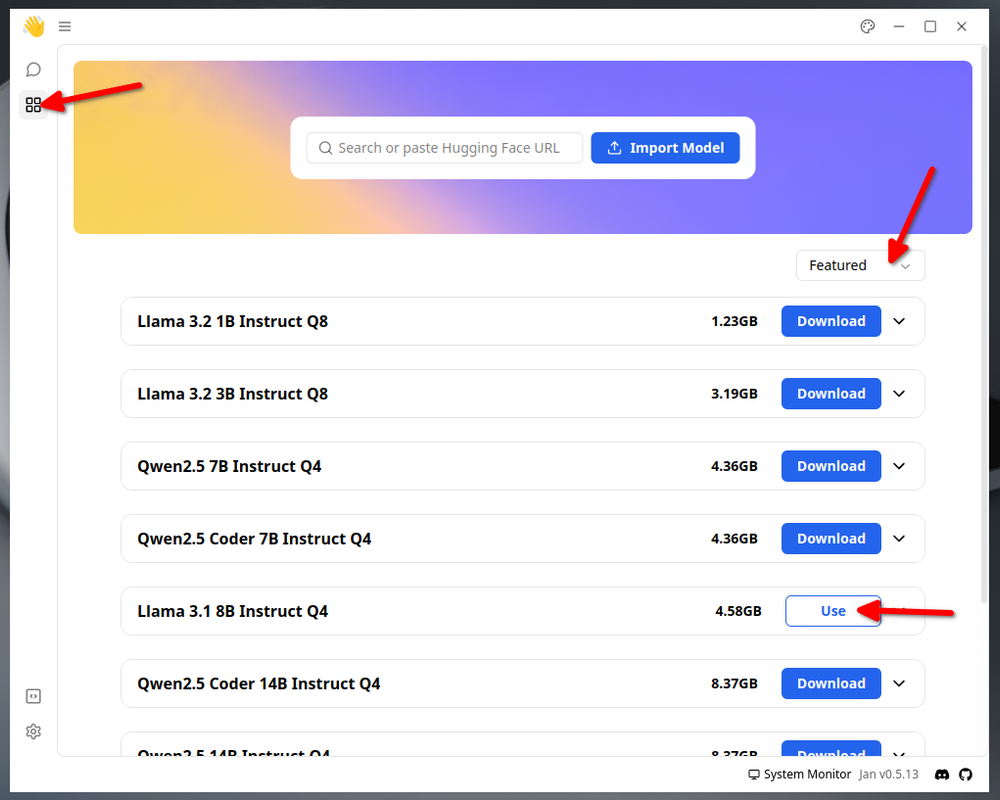Expand Qwen2.5 Coder 7B Instruct Q4 details
The width and height of the screenshot is (1000, 800).
[x=899, y=538]
